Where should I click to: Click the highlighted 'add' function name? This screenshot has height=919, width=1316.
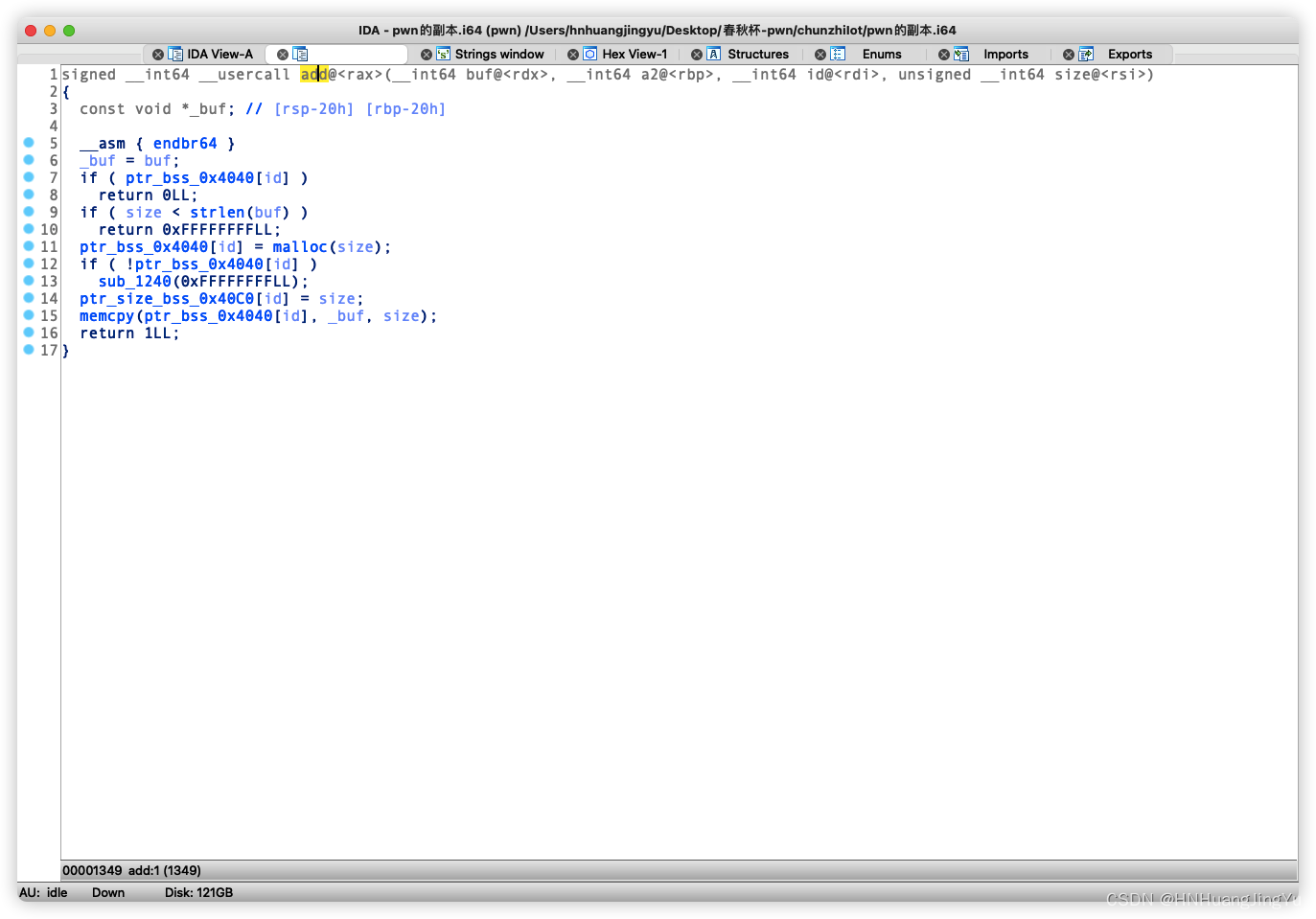coord(314,75)
